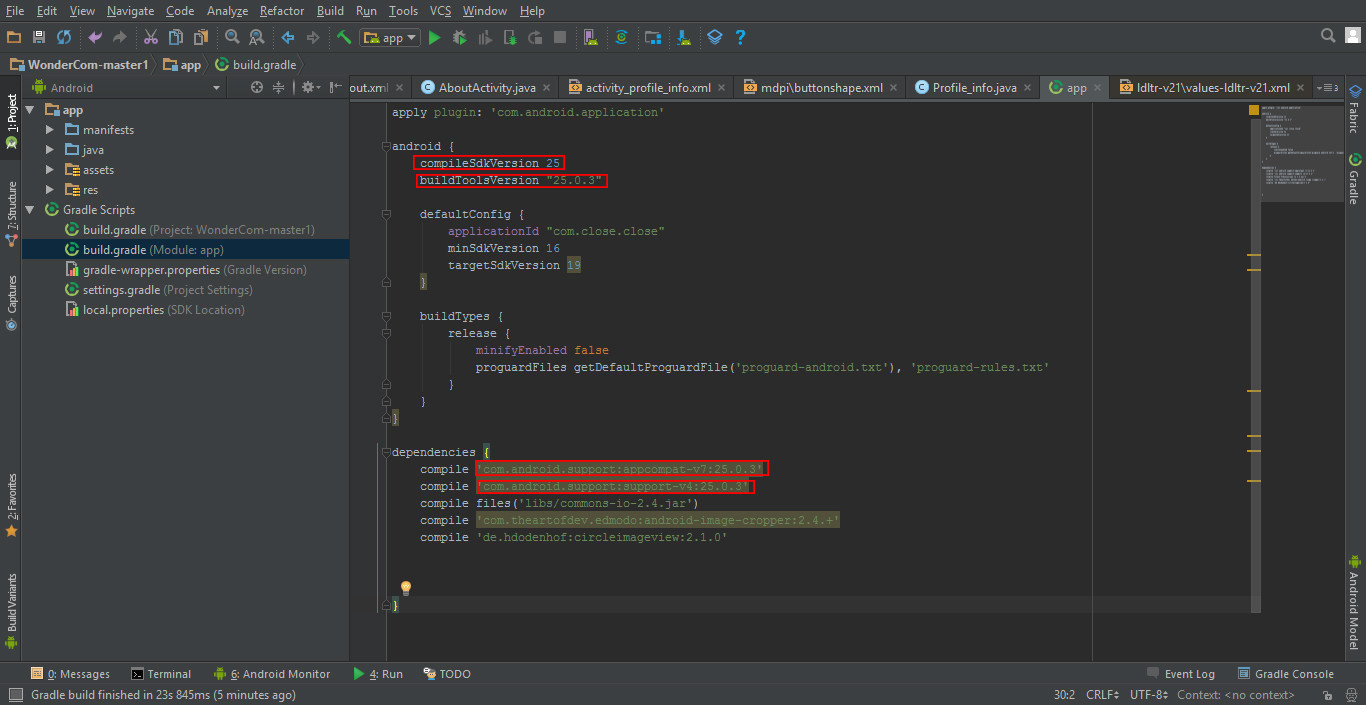Open the File menu
The image size is (1366, 705).
tap(14, 10)
